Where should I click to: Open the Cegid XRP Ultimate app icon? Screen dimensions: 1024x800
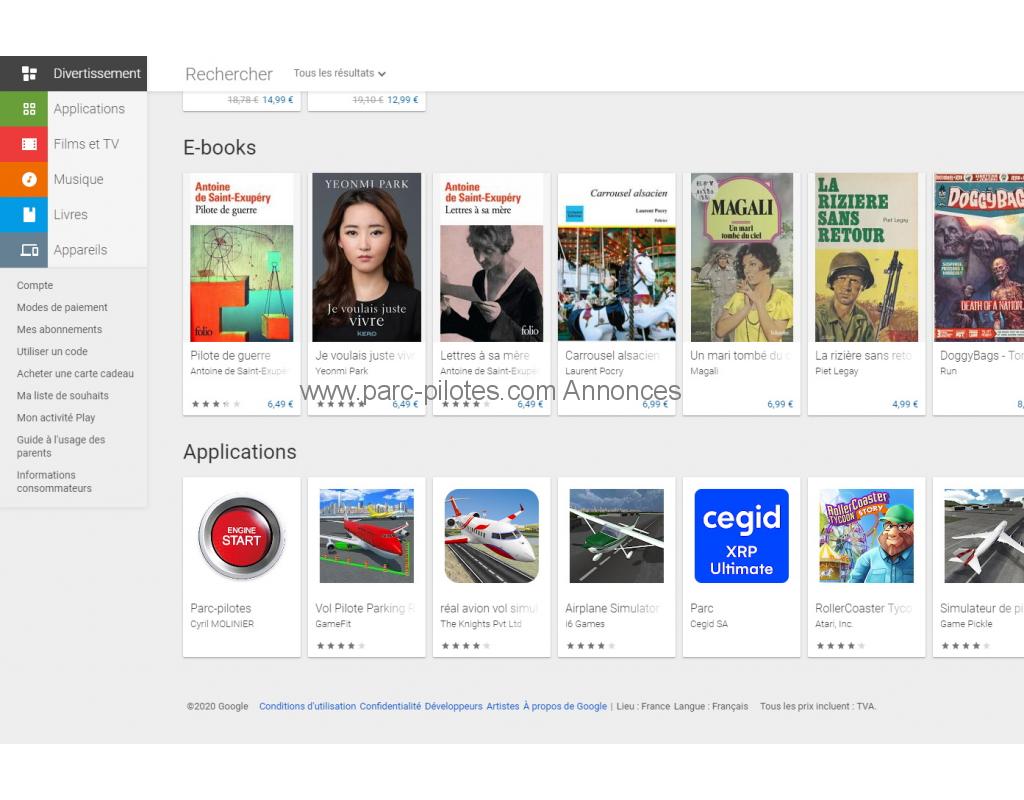741,536
